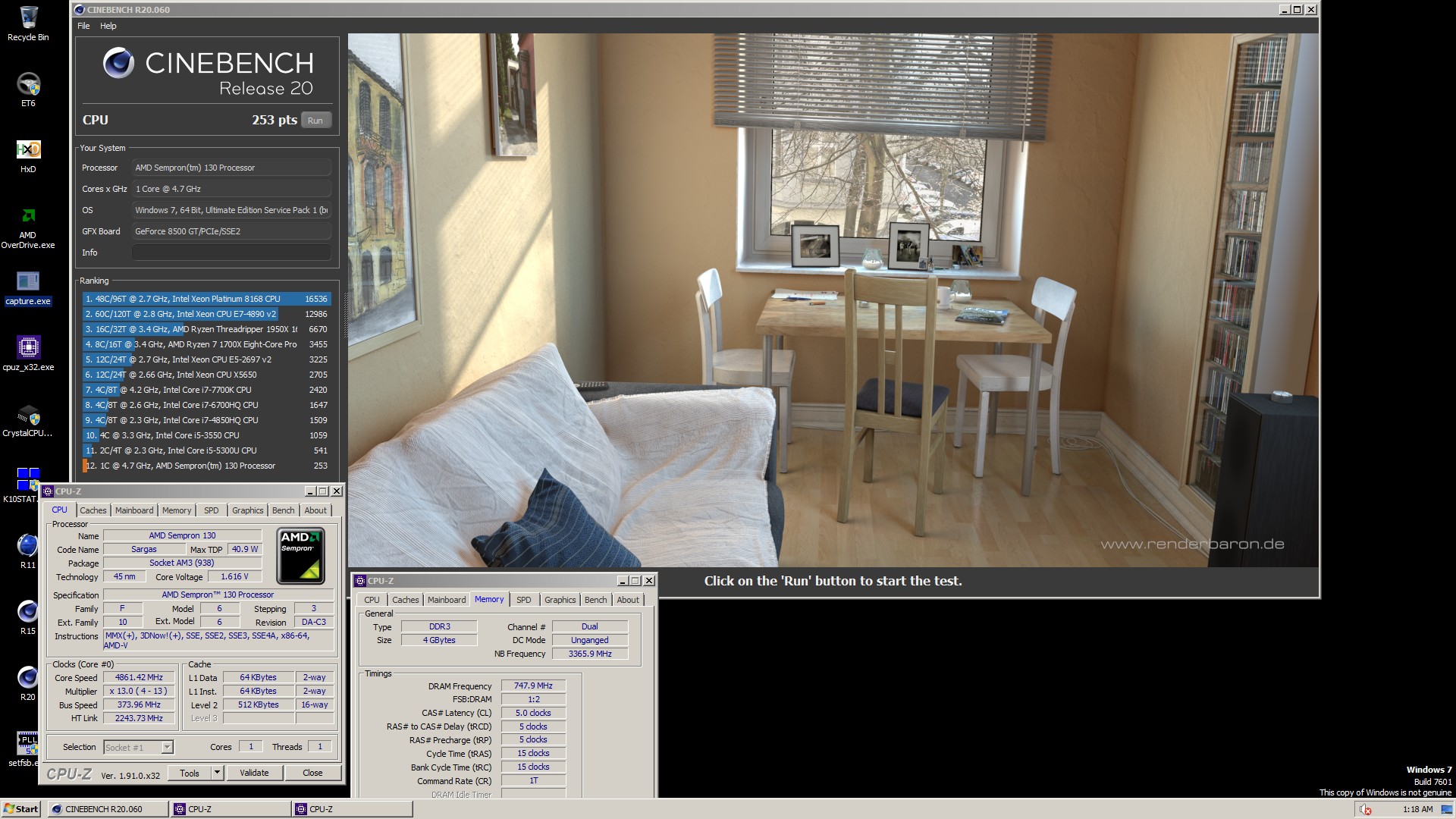The width and height of the screenshot is (1456, 819).
Task: Select the R20 Cinebench desktop icon
Action: (x=28, y=683)
